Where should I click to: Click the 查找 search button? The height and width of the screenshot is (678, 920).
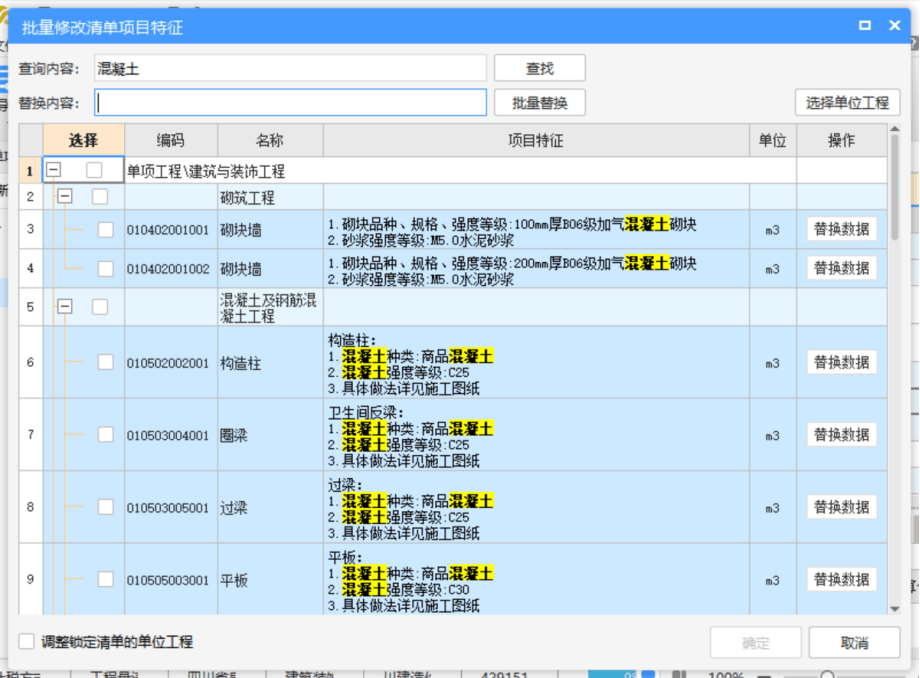point(539,68)
